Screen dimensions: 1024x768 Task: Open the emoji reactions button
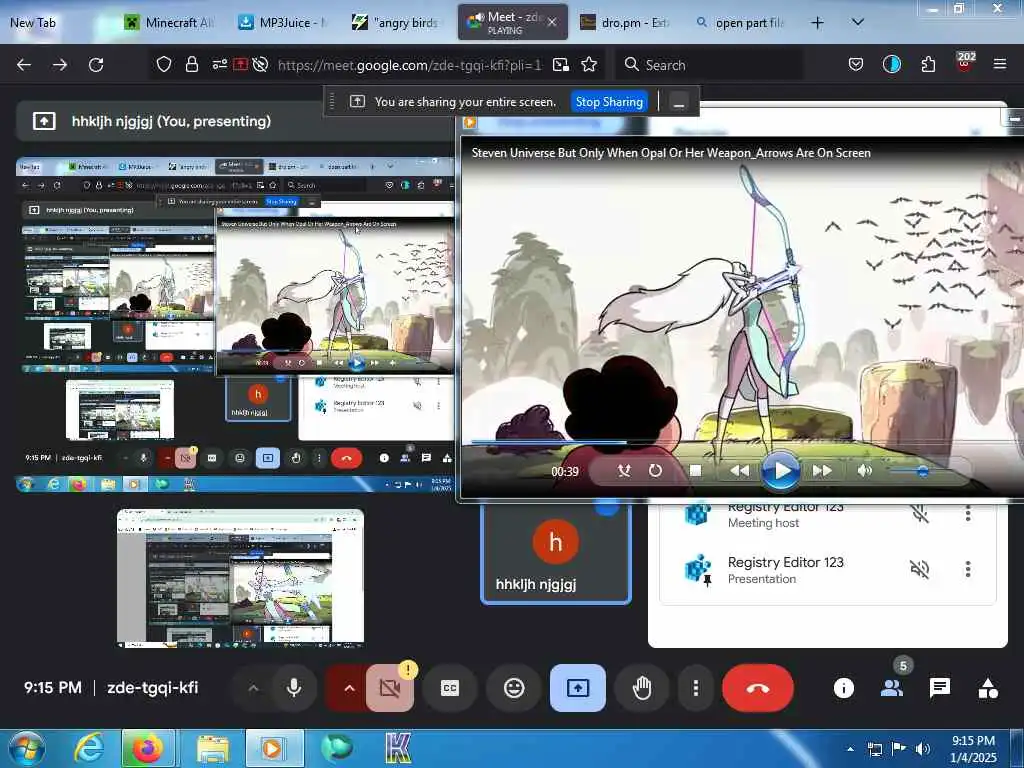click(514, 688)
